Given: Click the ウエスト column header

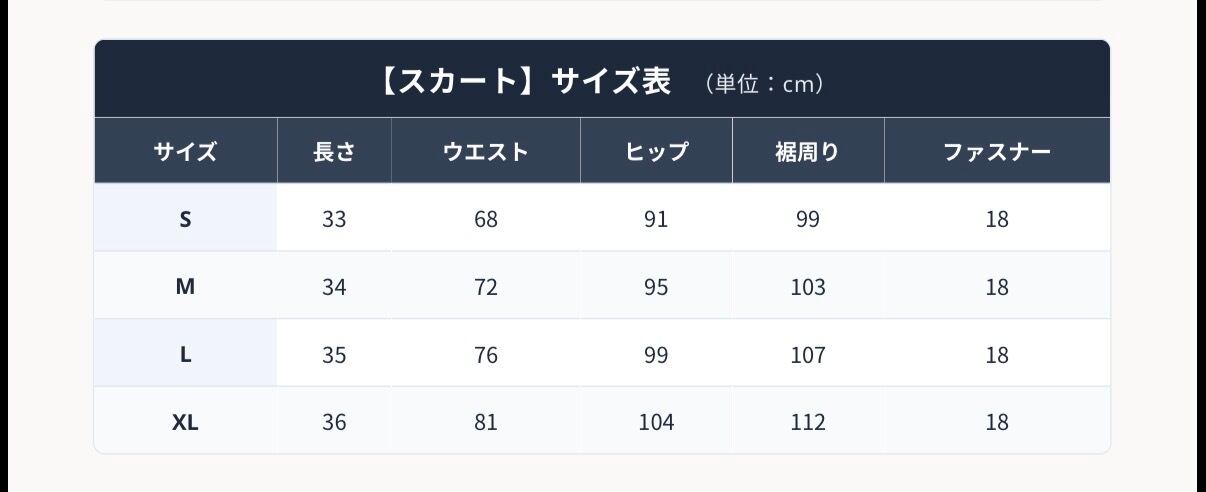Looking at the screenshot, I should click(486, 152).
